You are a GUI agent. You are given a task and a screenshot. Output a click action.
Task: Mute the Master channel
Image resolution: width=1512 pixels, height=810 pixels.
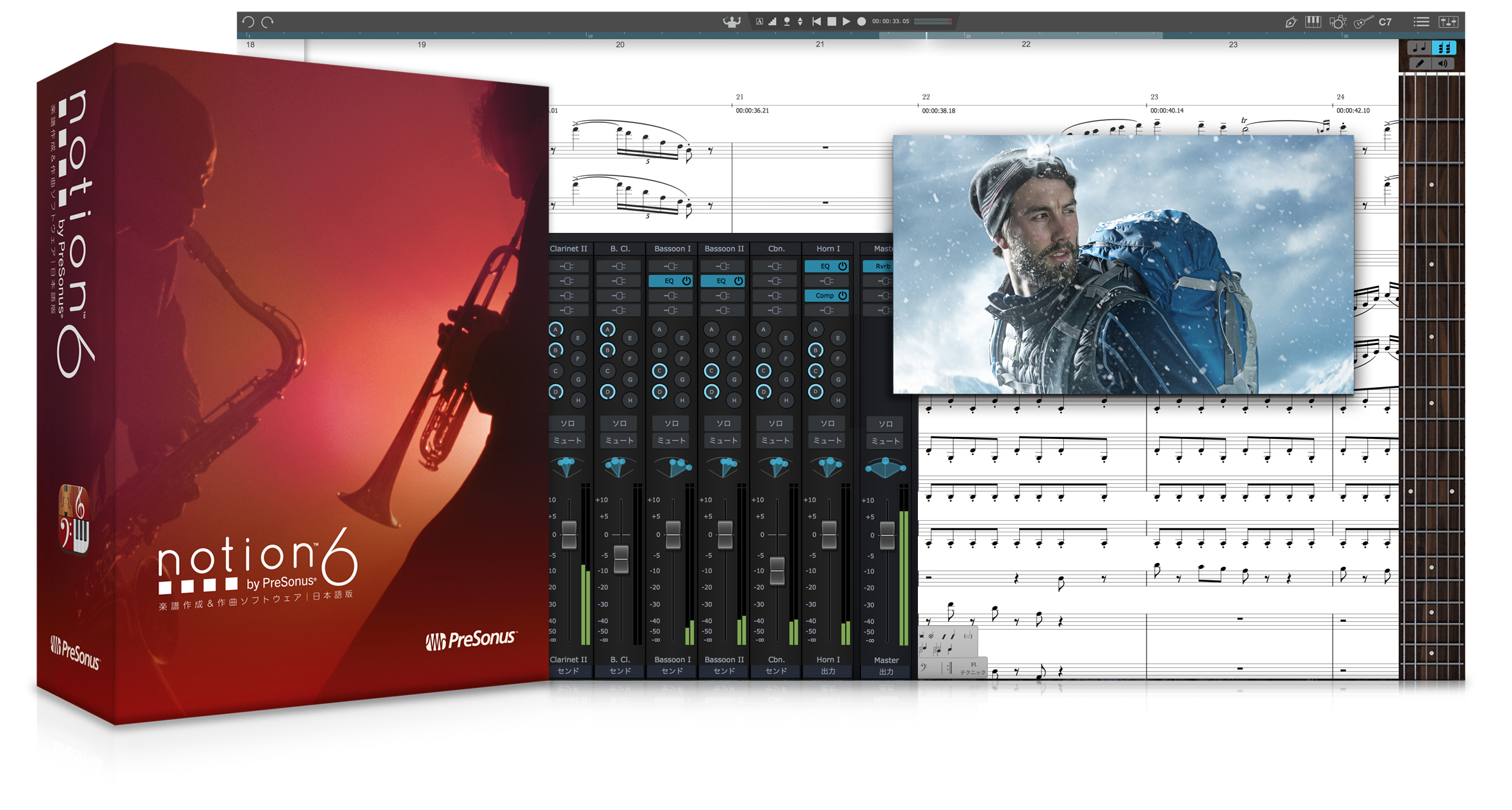coord(886,441)
